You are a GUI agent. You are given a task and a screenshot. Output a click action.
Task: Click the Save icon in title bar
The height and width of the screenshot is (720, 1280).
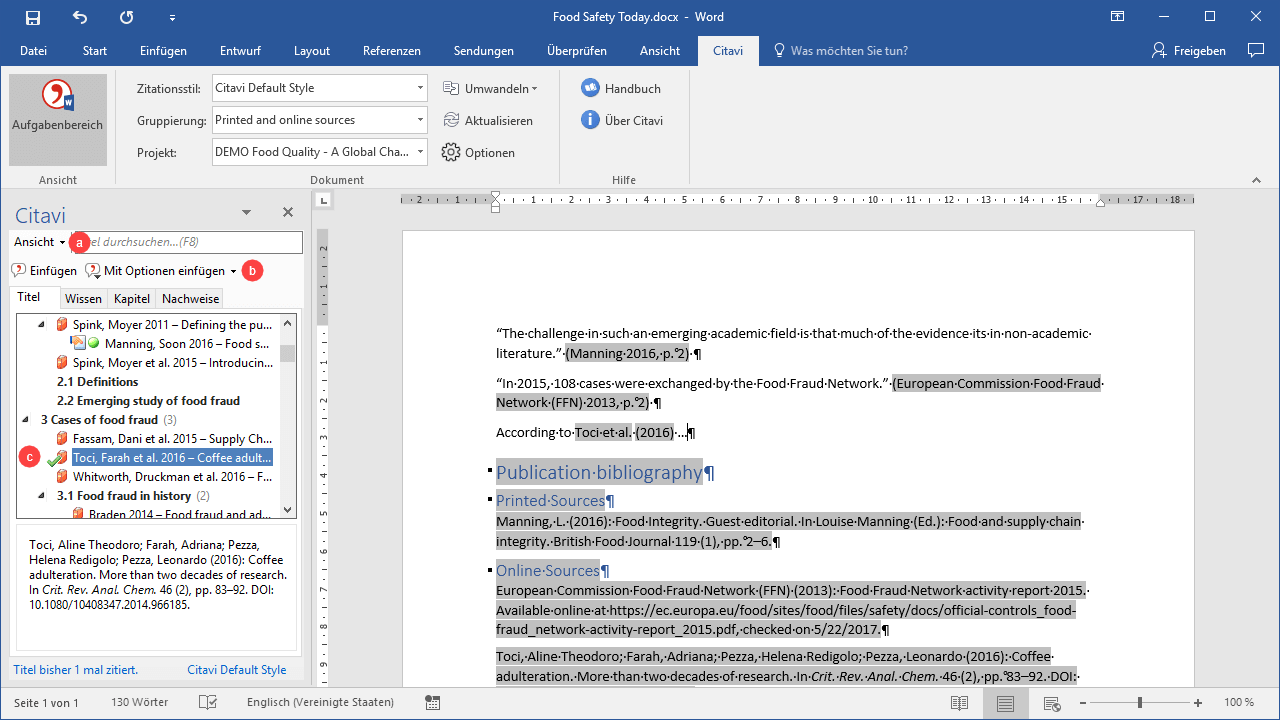click(33, 17)
